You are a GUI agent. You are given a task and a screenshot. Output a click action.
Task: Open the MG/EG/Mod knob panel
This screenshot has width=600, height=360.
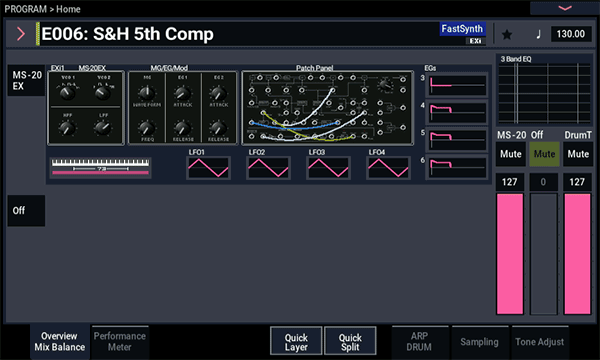coord(183,108)
